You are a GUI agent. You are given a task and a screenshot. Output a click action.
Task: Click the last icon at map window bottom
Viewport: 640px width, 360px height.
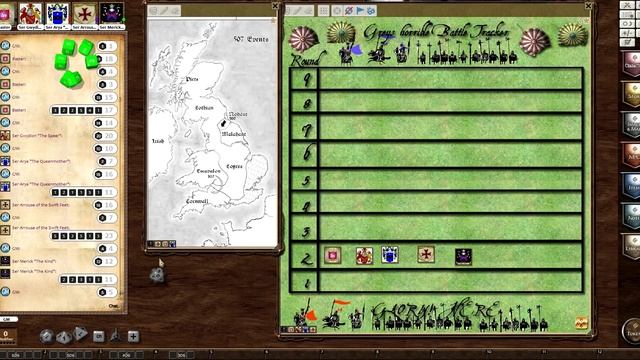tap(173, 244)
